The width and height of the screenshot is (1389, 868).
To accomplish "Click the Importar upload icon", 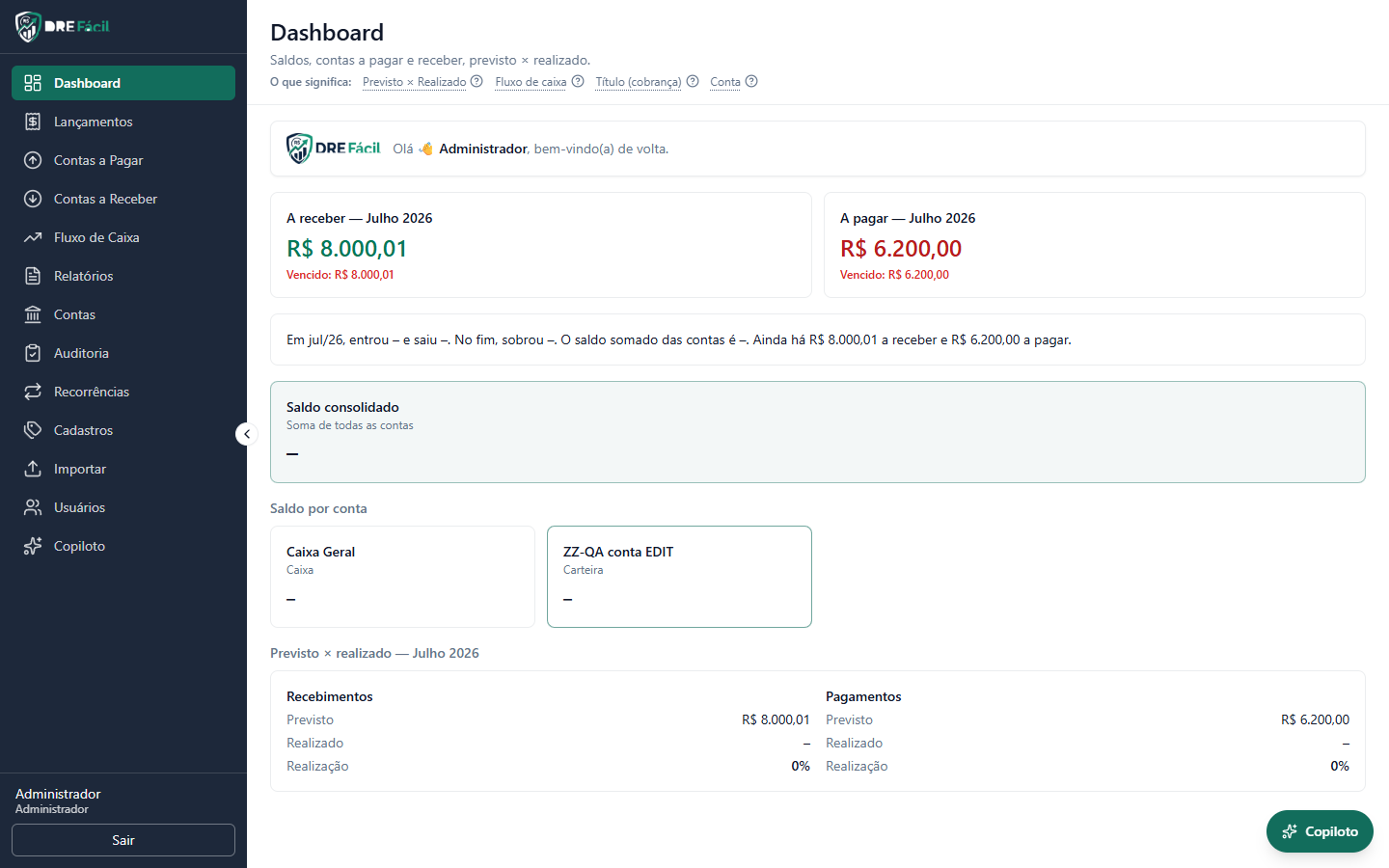I will [33, 469].
